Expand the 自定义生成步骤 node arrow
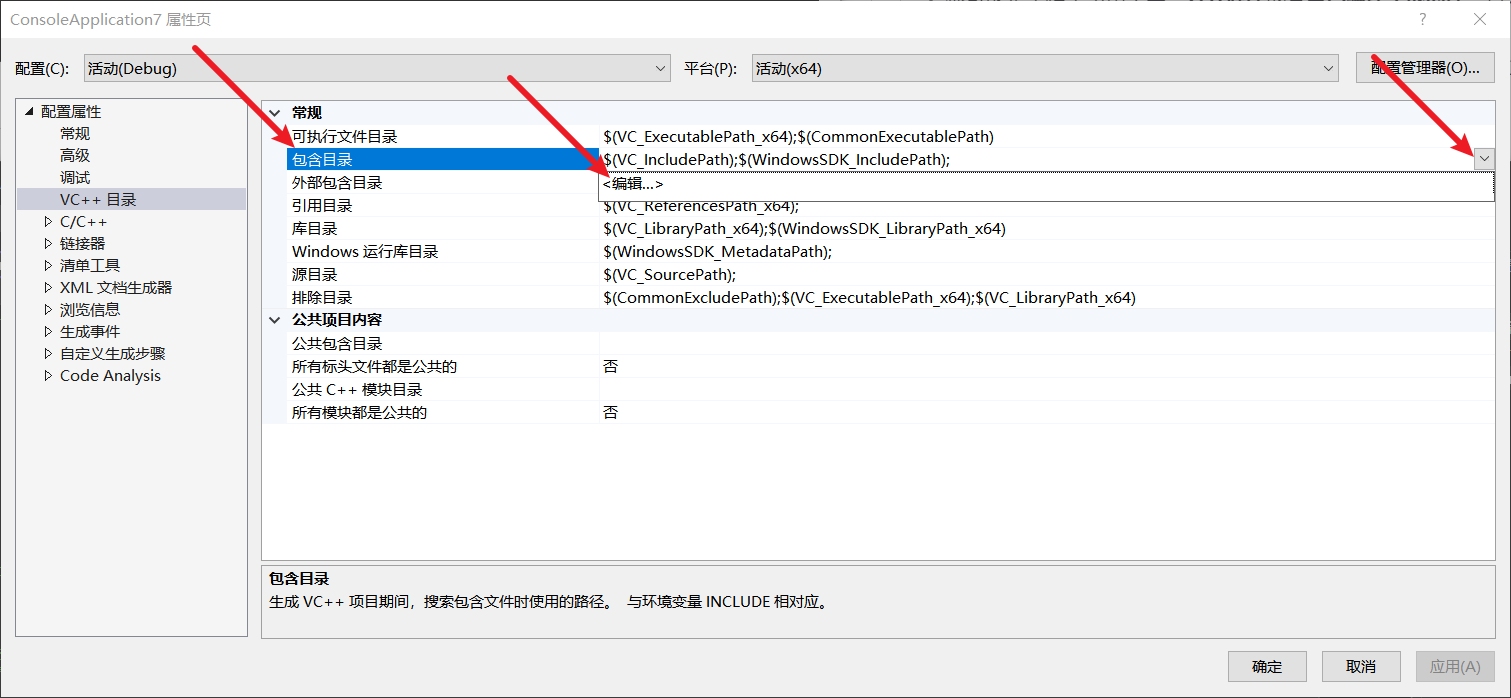This screenshot has height=698, width=1511. coord(48,353)
